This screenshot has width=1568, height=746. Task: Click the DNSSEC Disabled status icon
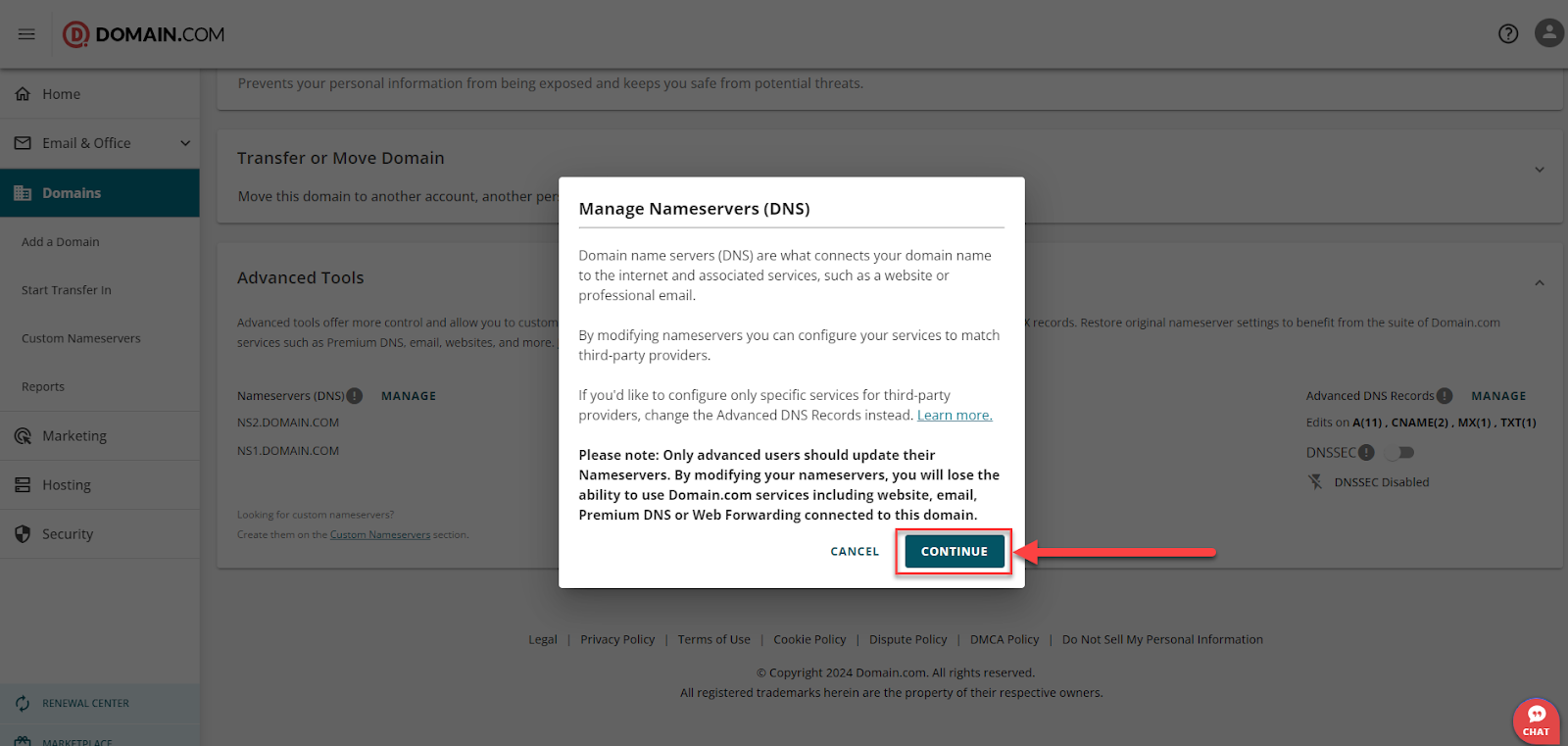1315,482
